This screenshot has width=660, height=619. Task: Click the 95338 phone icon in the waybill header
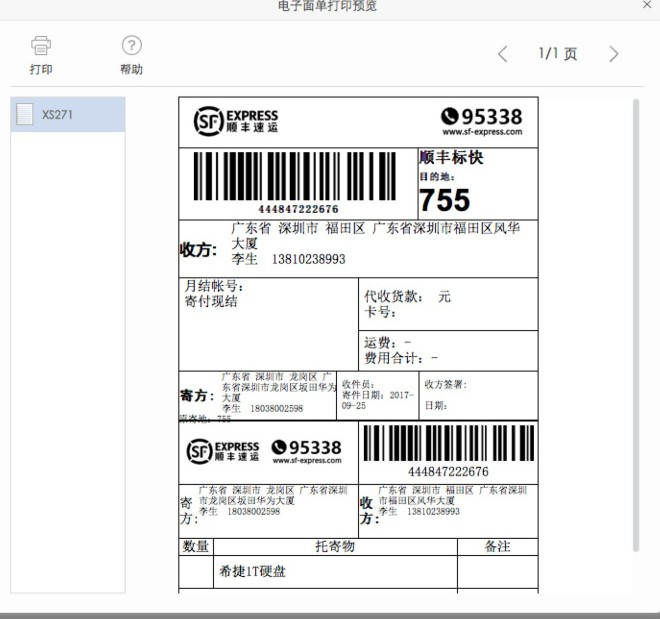(x=450, y=117)
